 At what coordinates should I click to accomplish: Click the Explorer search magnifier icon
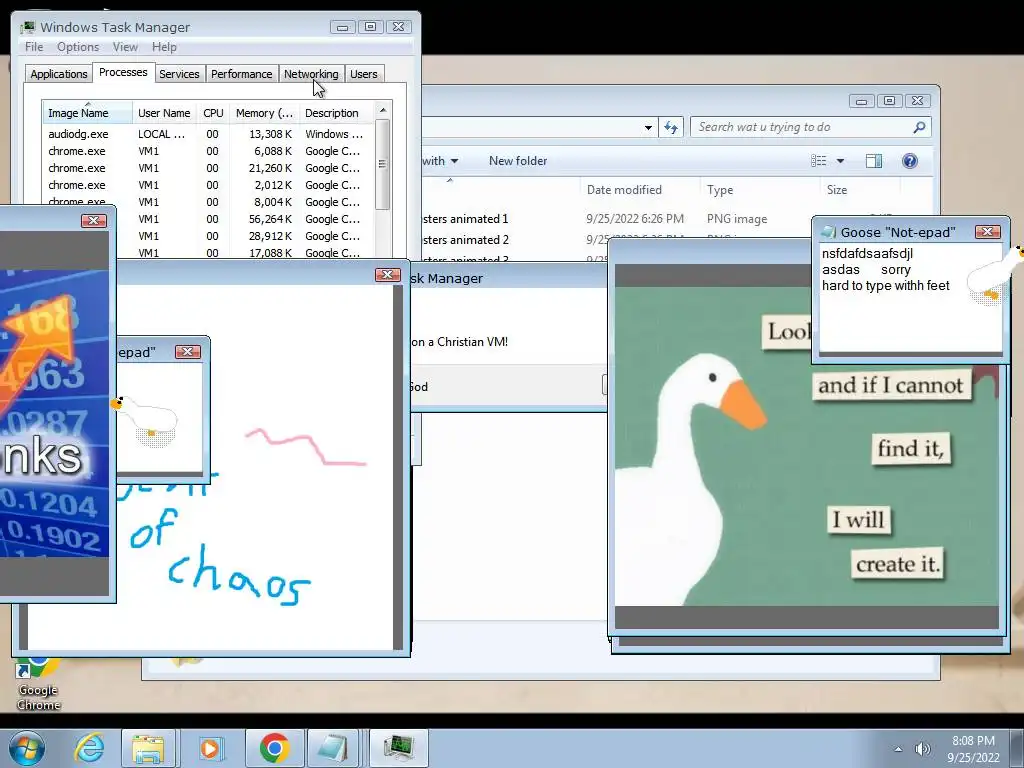[x=919, y=127]
